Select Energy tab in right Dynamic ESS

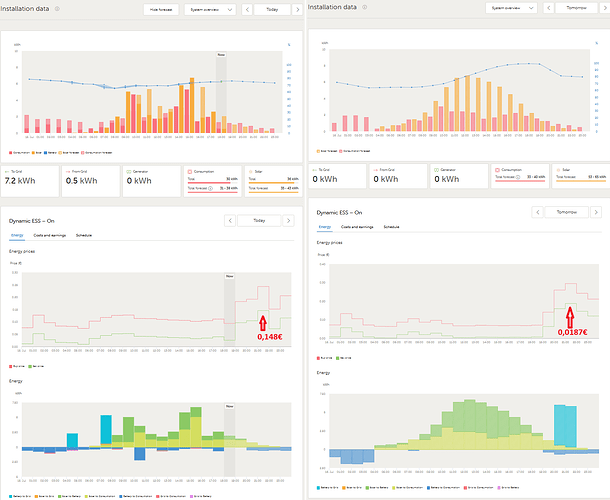click(x=324, y=227)
